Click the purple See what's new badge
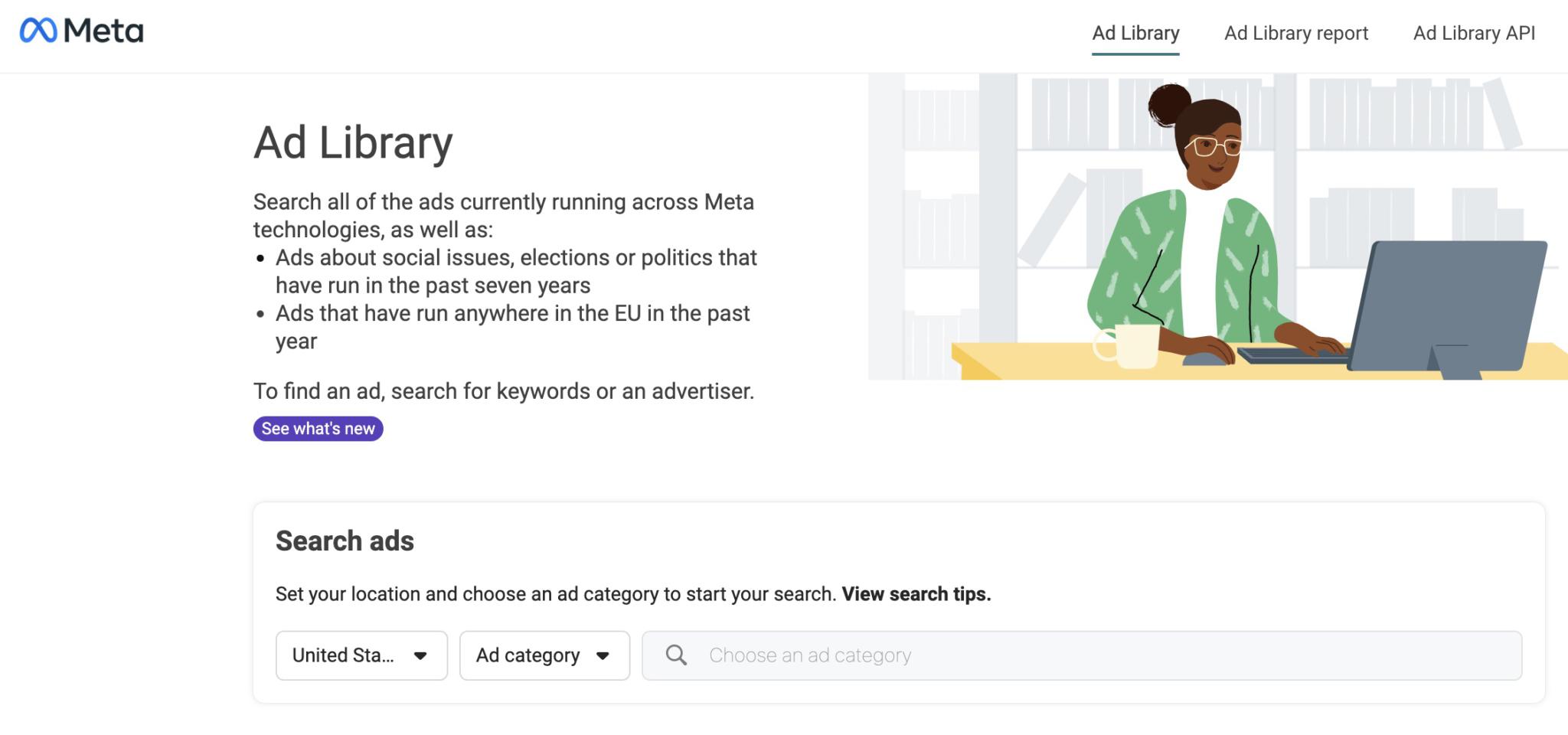This screenshot has width=1568, height=735. (x=318, y=429)
